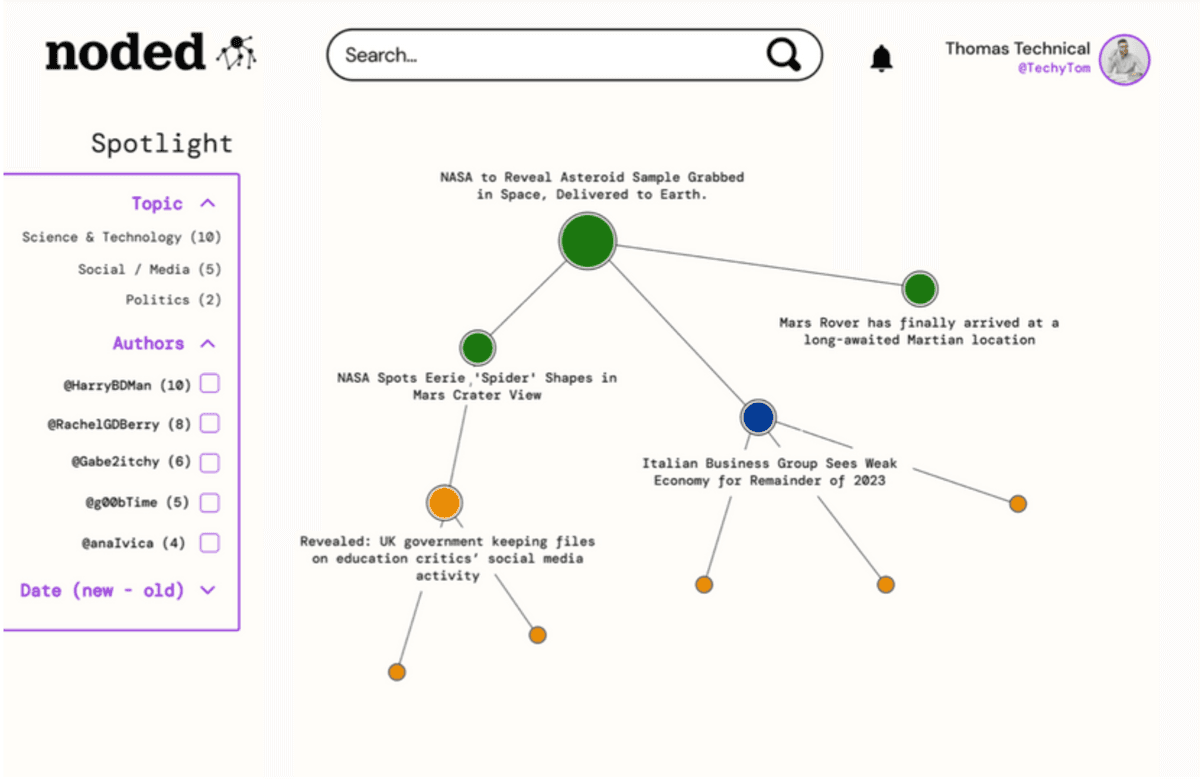
Task: Expand the Date (new - old) chevron
Action: (x=208, y=590)
